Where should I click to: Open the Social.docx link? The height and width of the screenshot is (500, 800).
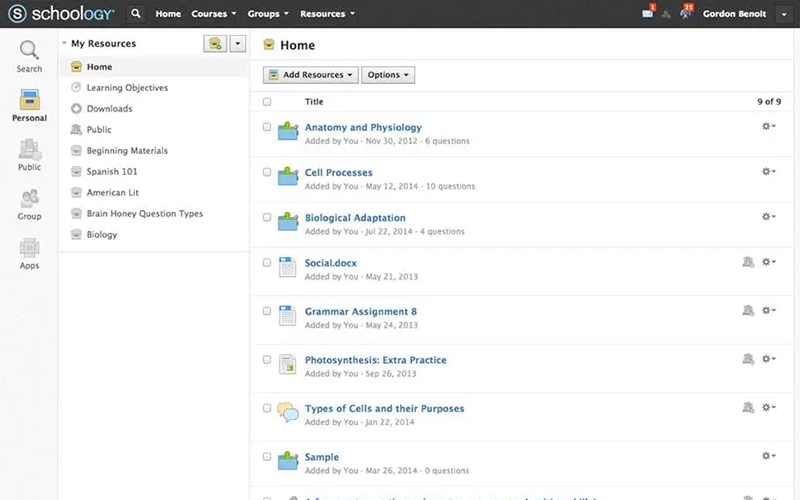pyautogui.click(x=331, y=263)
